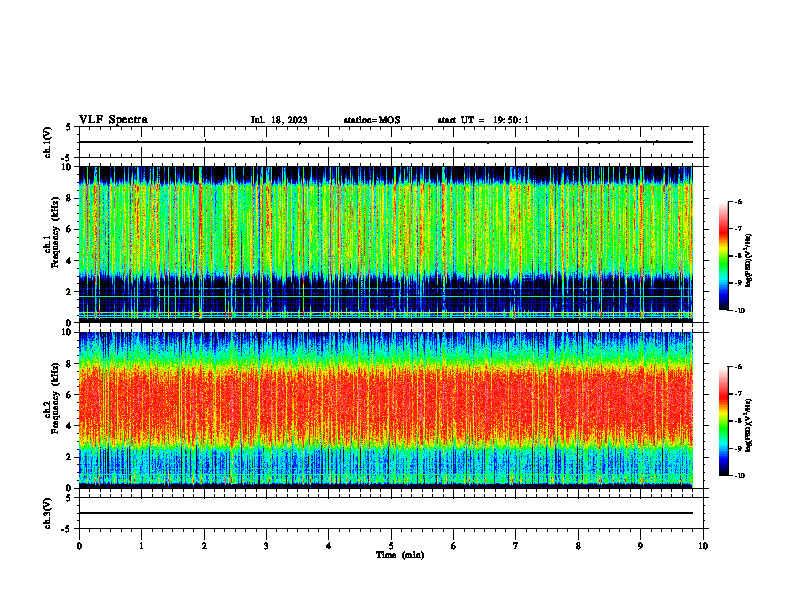Click the ch.1 spectrogram color scale bar
Viewport: 792px width, 612px height.
[x=723, y=256]
